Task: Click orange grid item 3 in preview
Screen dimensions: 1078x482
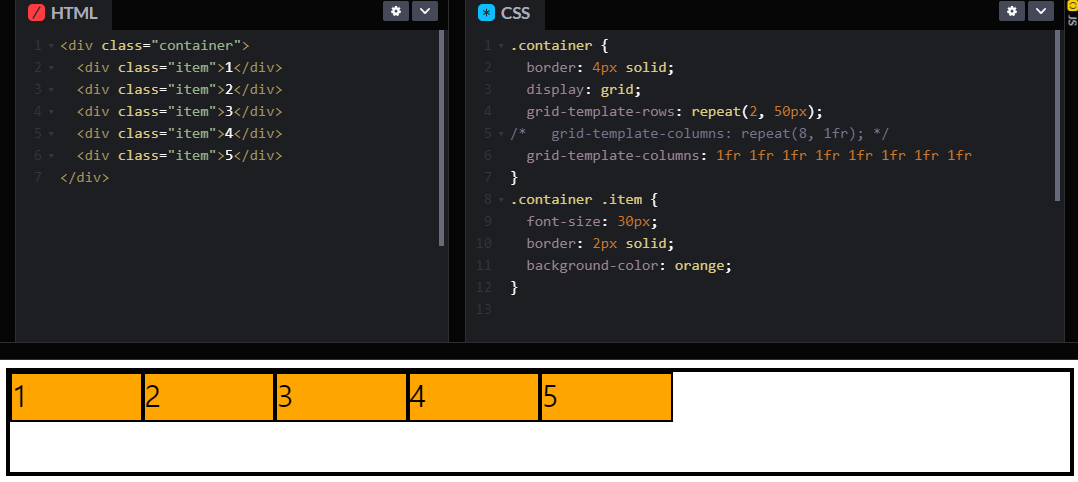Action: click(342, 397)
